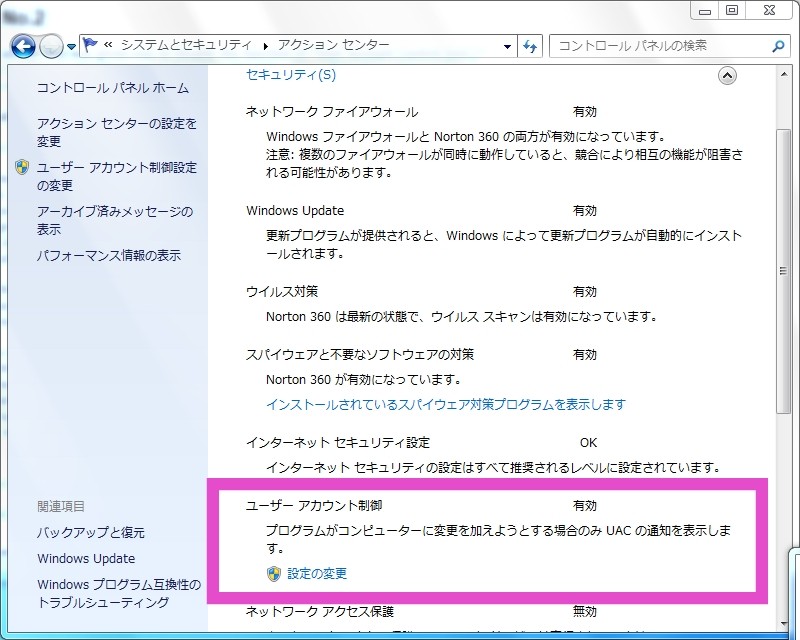
Task: Open the breadcrumb chevron « before システムとセキュリティ
Action: click(108, 45)
